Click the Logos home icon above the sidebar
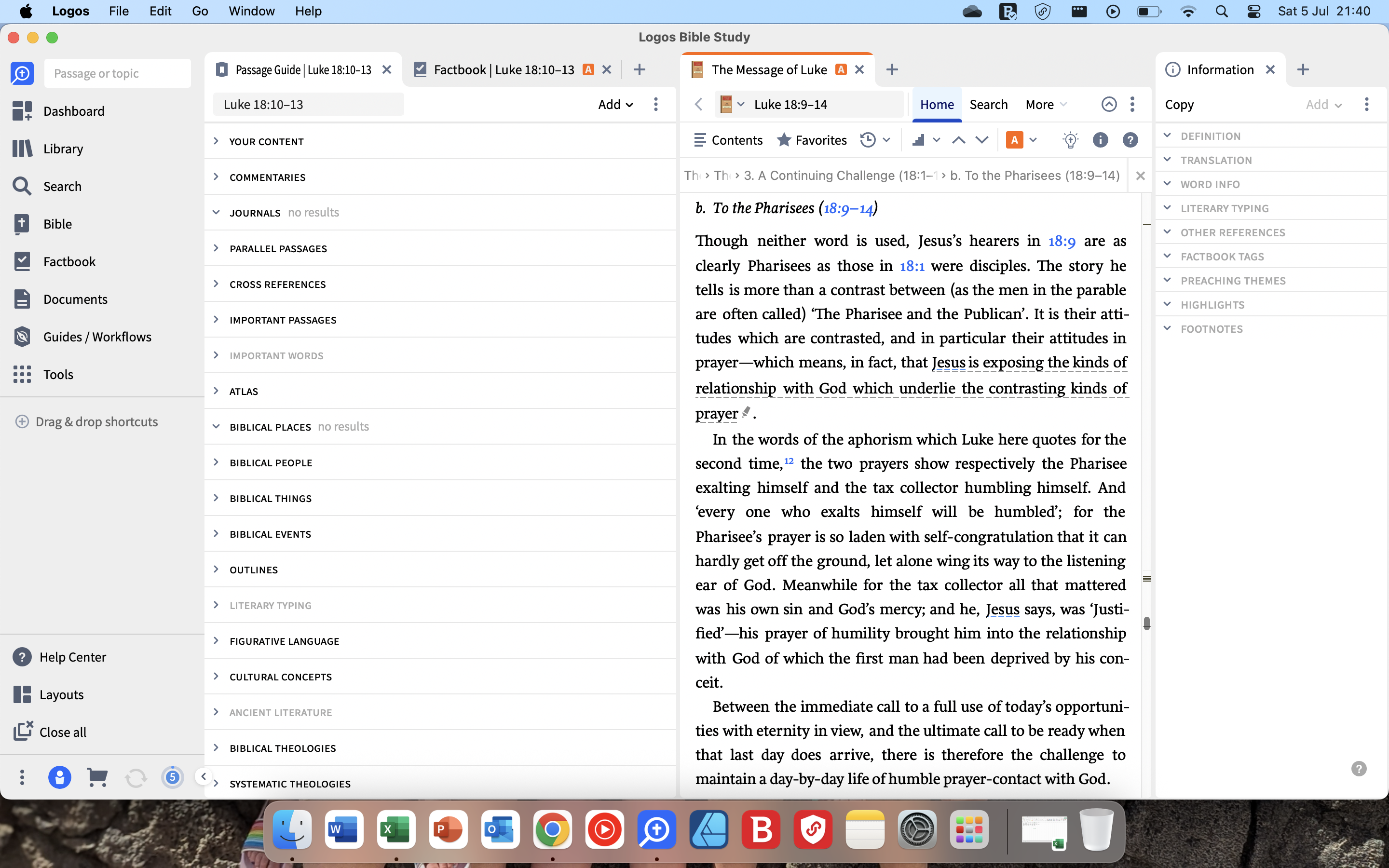 tap(22, 73)
